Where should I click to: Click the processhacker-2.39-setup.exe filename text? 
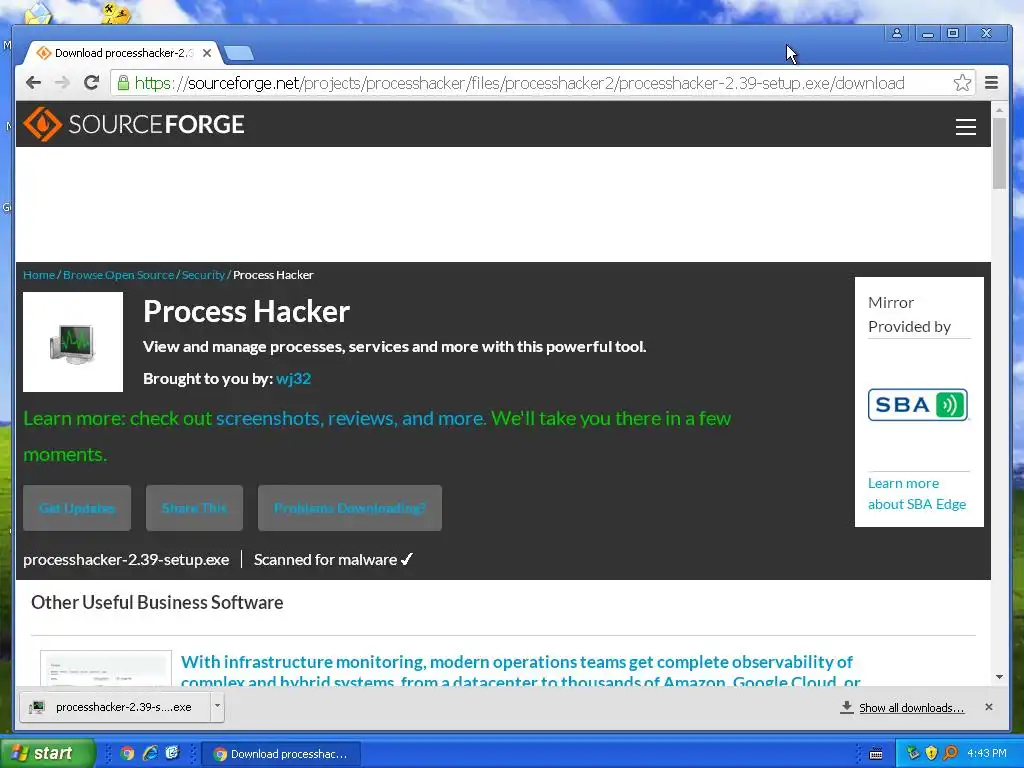click(126, 560)
